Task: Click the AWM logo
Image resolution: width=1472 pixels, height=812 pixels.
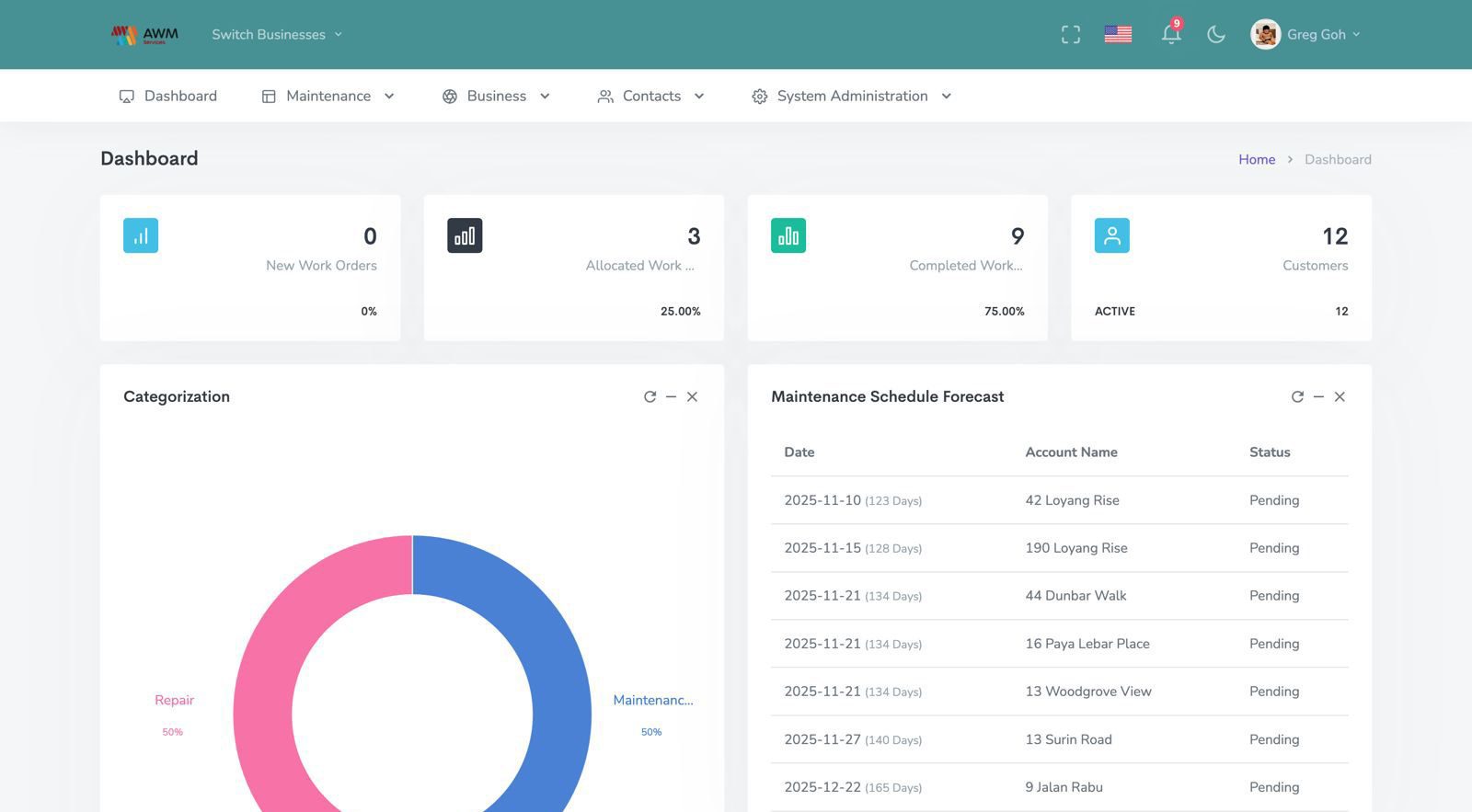Action: pos(144,35)
